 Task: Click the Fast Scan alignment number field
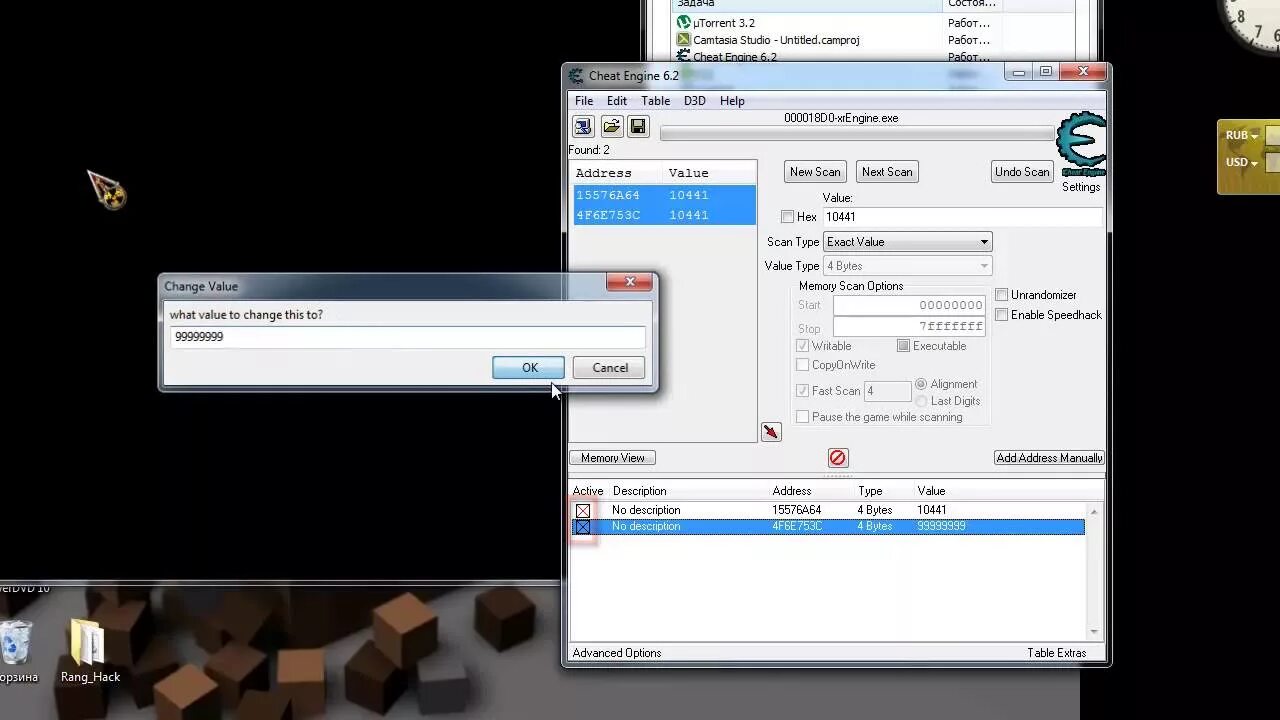(887, 391)
